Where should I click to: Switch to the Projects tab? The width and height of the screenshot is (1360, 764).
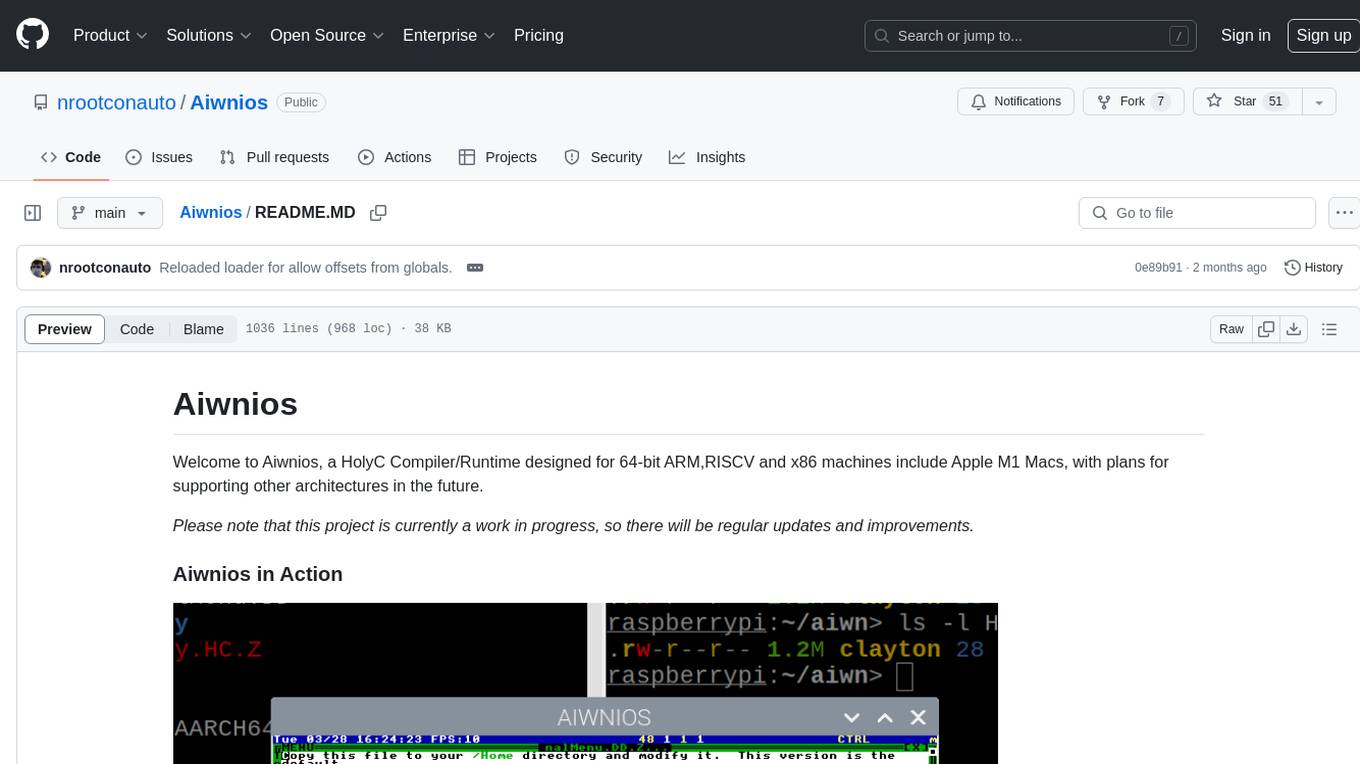coord(498,157)
